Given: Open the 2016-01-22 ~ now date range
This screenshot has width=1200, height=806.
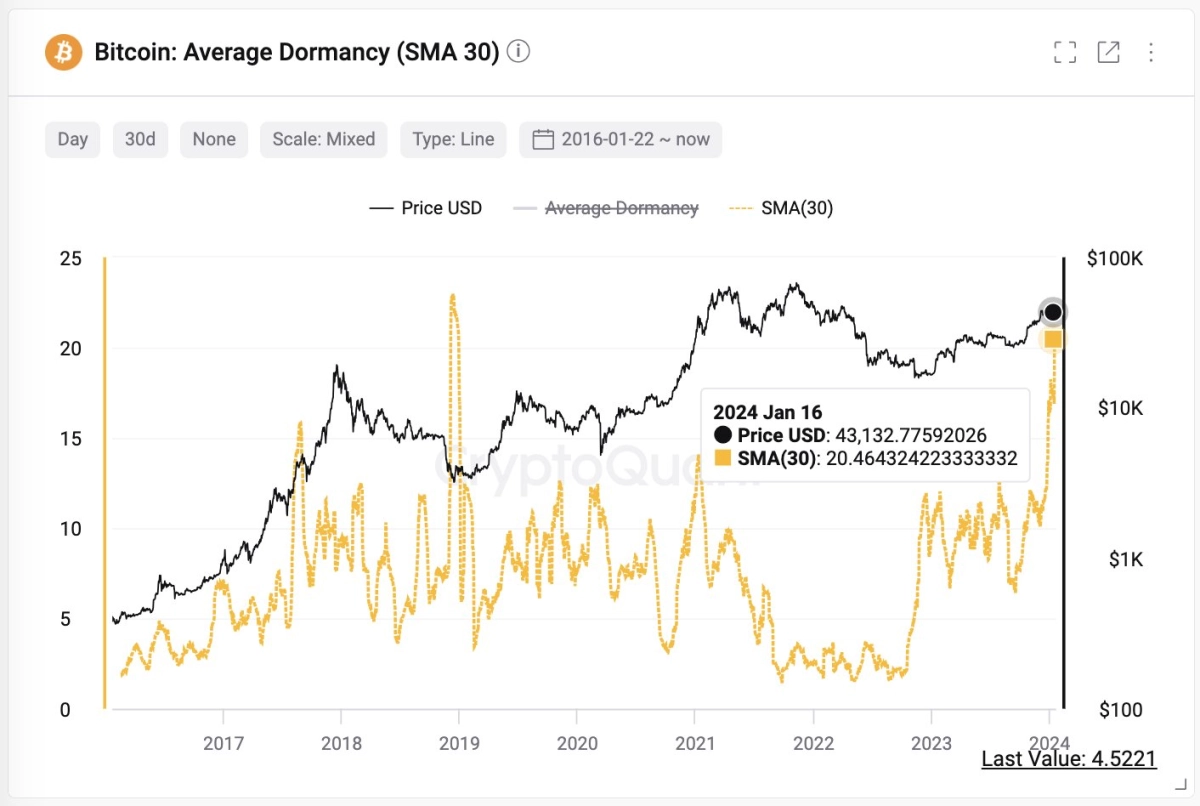Looking at the screenshot, I should (x=620, y=139).
